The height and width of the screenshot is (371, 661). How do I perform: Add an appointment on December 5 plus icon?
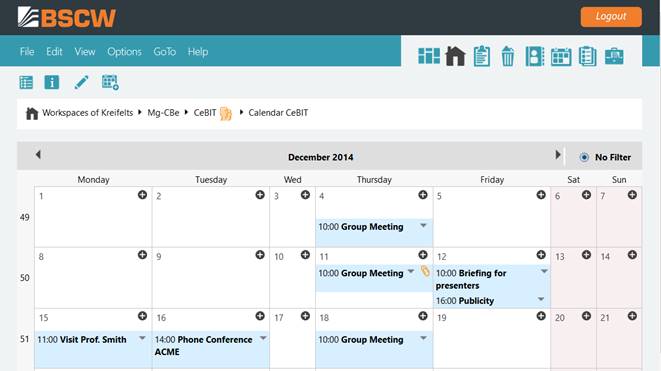pyautogui.click(x=541, y=195)
